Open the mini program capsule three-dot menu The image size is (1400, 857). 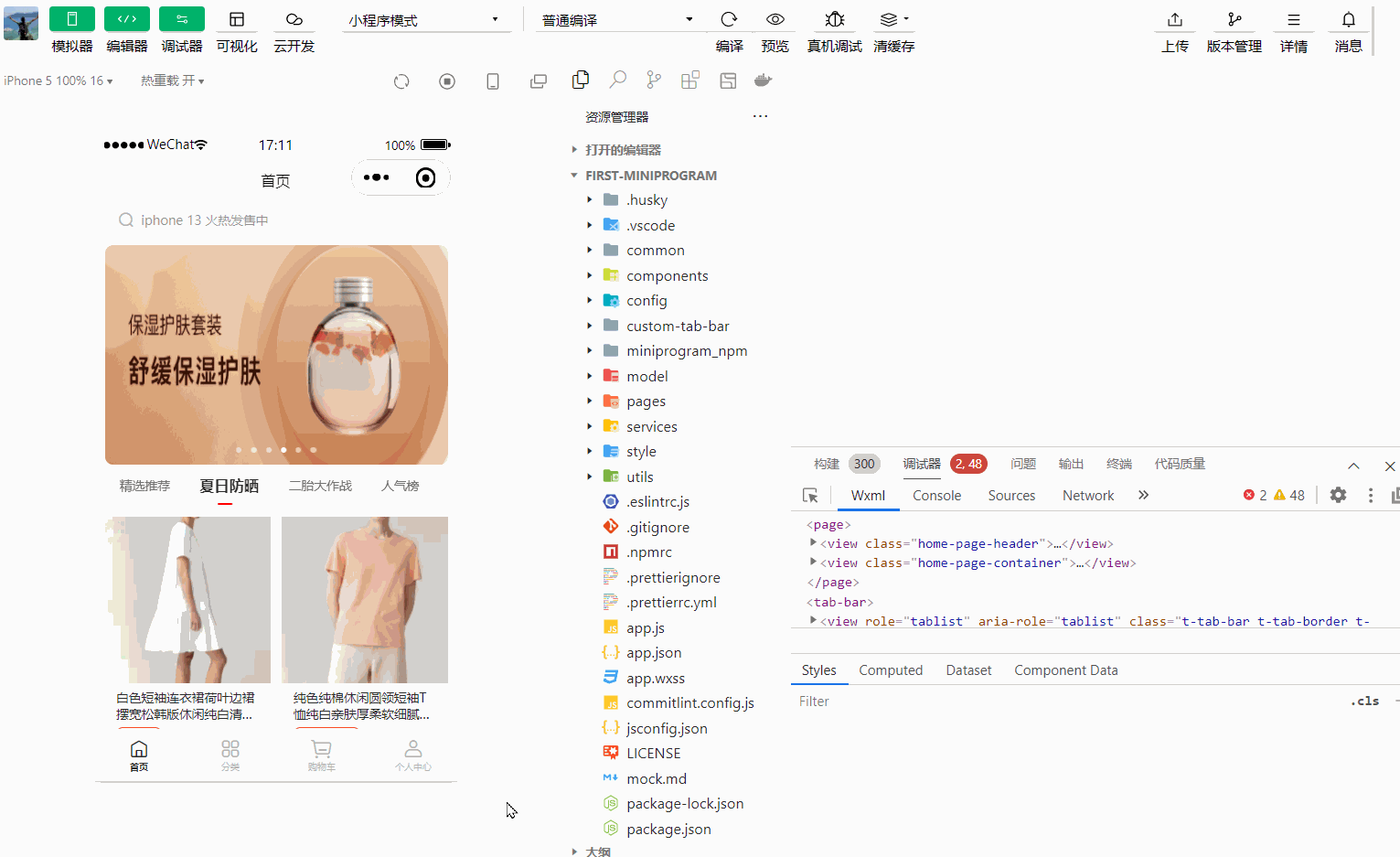point(377,177)
